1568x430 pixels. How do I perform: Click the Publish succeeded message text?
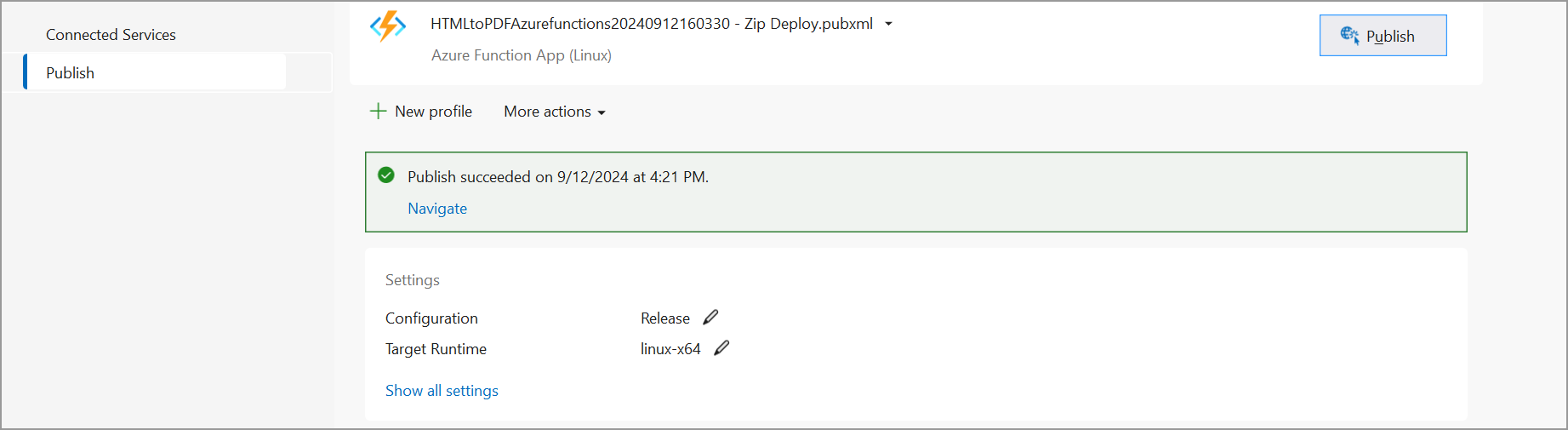click(557, 177)
